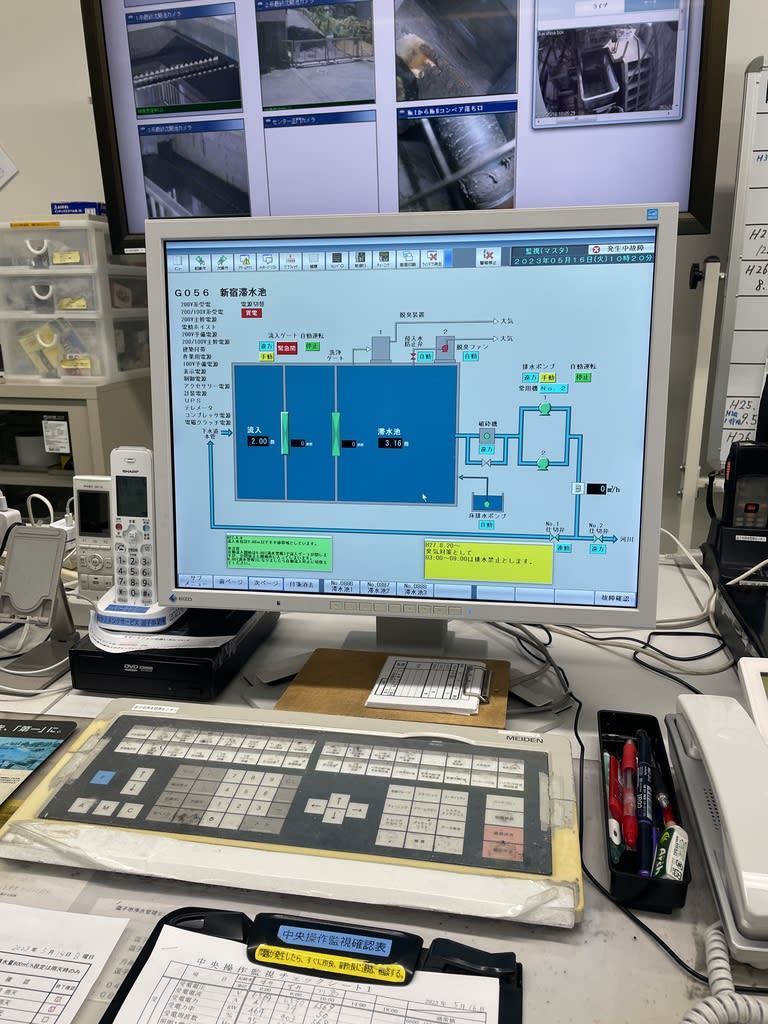Image resolution: width=768 pixels, height=1024 pixels.
Task: Select deodorizer unit 1 symbol
Action: tap(381, 349)
